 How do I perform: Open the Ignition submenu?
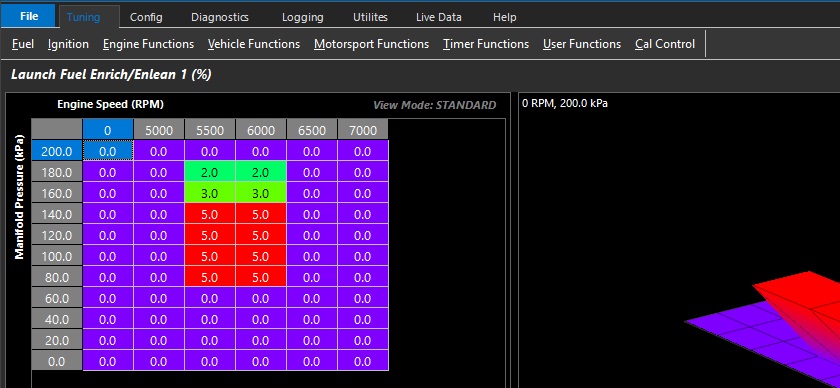coord(68,44)
